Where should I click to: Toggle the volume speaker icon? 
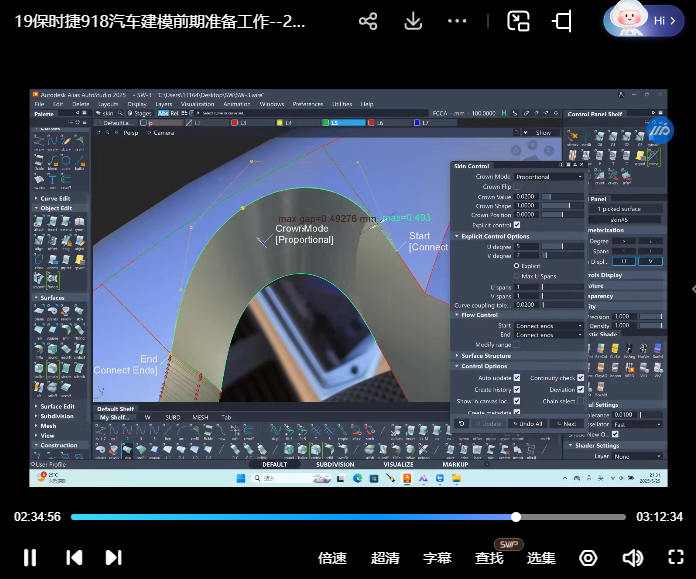point(632,558)
